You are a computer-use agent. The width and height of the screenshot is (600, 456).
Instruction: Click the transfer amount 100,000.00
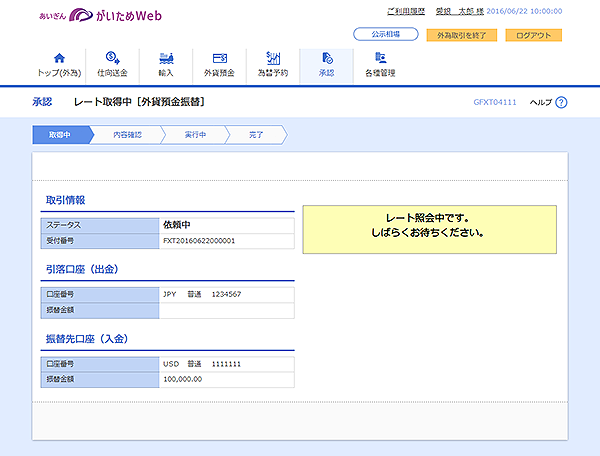pos(183,379)
